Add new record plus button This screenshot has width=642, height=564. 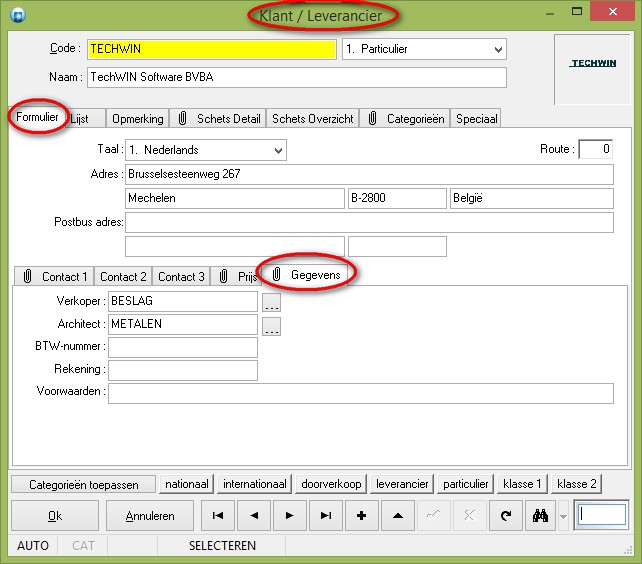click(362, 515)
